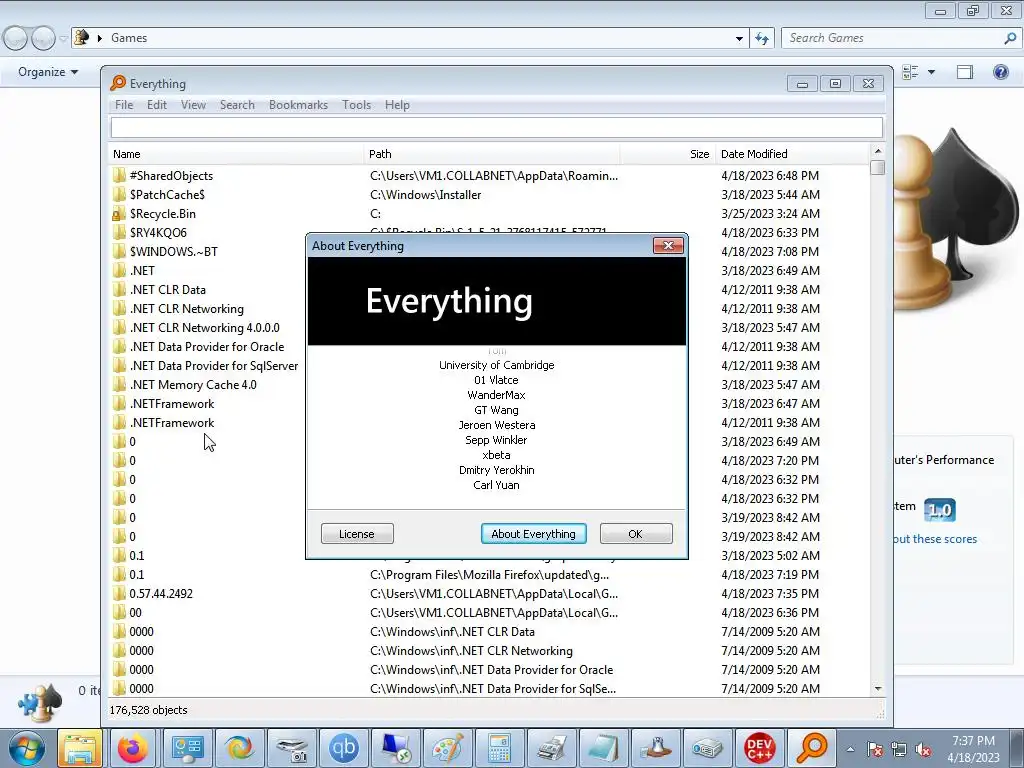Expand the Games address bar history dropdown
The image size is (1024, 768).
739,38
